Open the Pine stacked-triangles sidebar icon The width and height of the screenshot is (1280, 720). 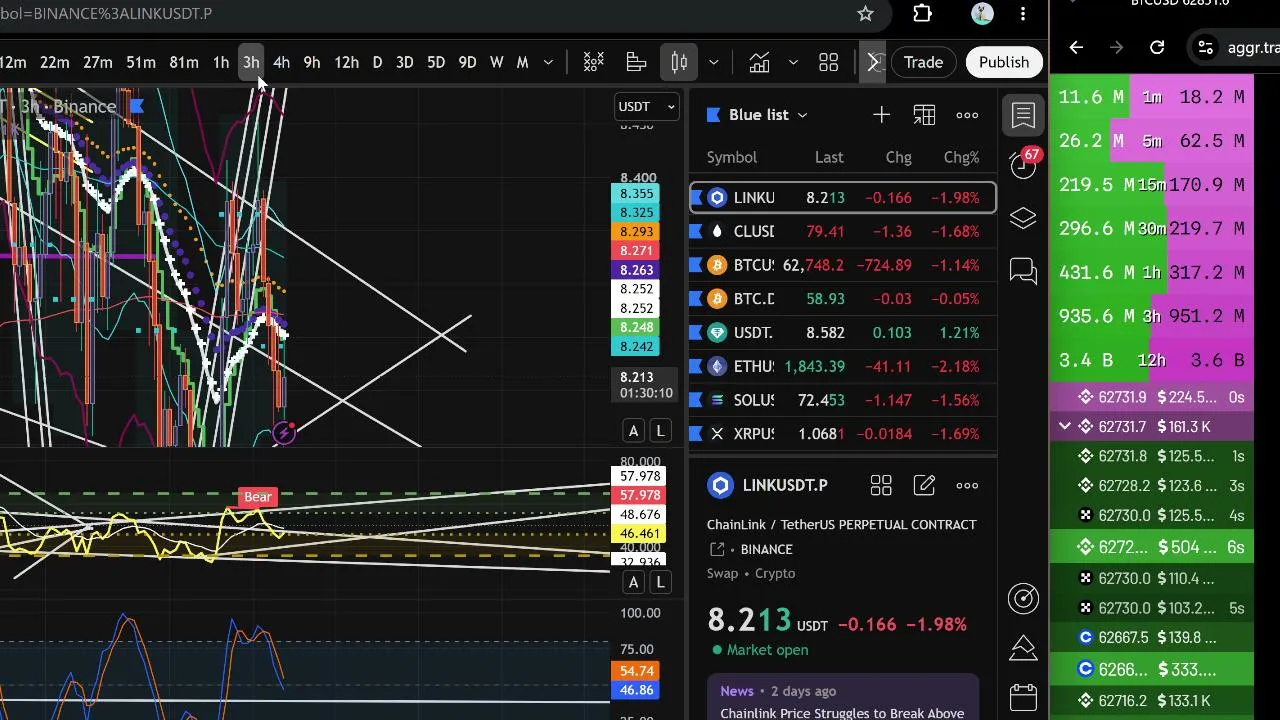pyautogui.click(x=1023, y=648)
